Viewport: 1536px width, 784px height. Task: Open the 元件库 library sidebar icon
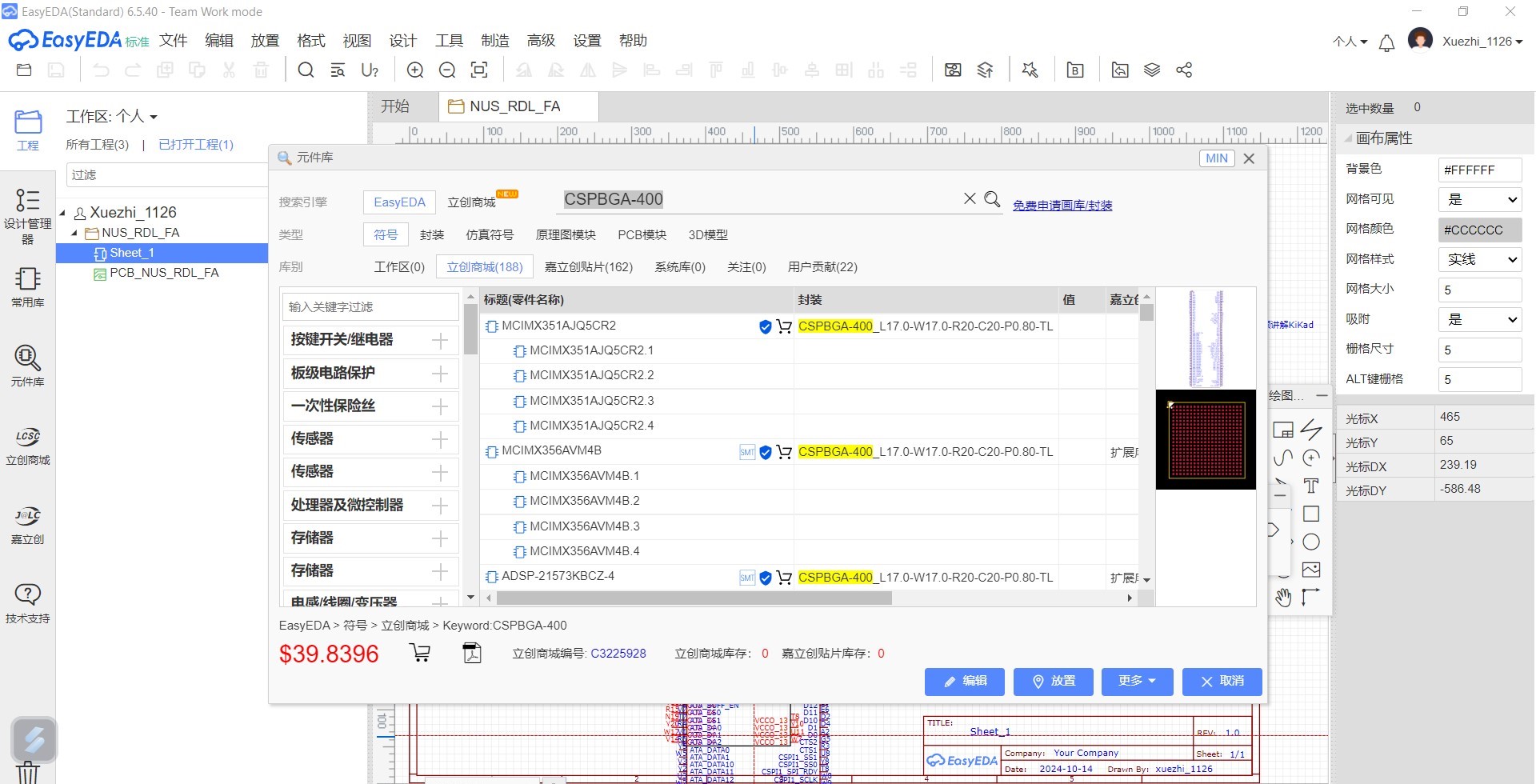27,365
